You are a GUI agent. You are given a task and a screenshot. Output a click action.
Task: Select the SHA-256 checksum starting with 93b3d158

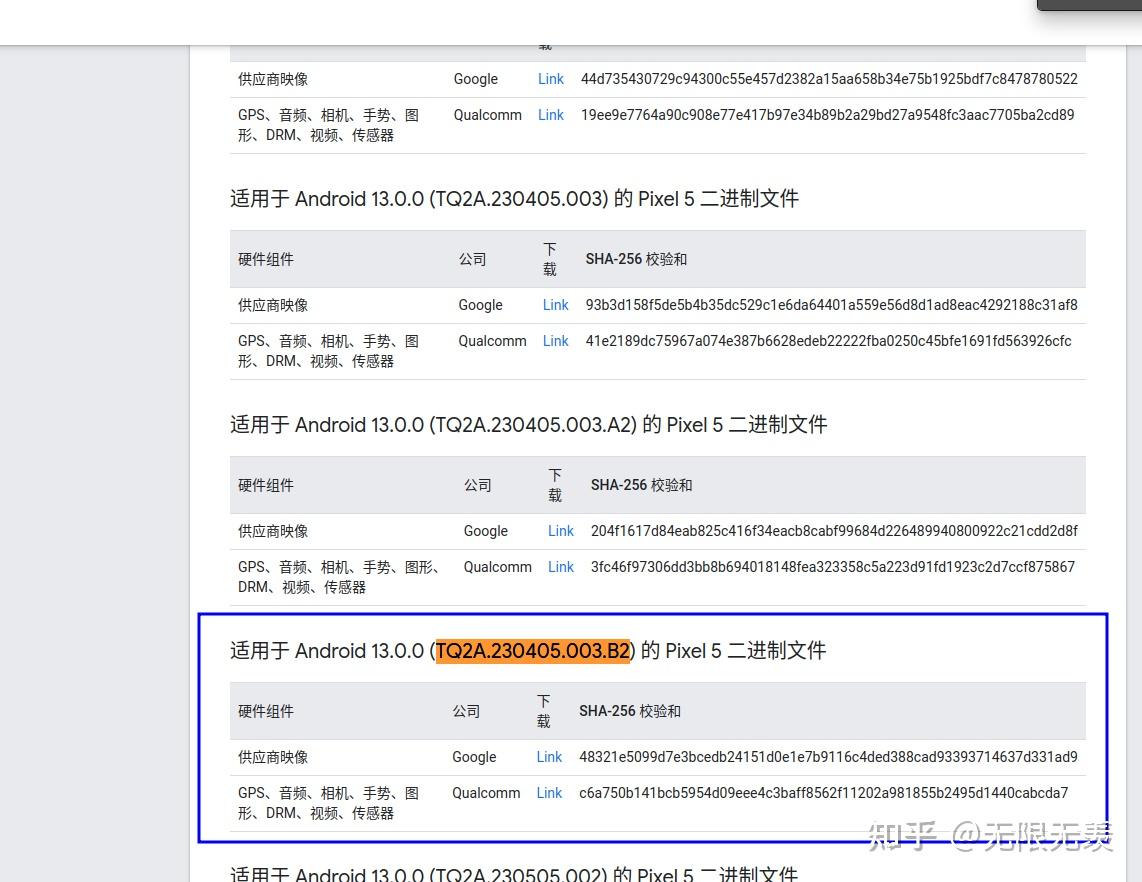(829, 305)
